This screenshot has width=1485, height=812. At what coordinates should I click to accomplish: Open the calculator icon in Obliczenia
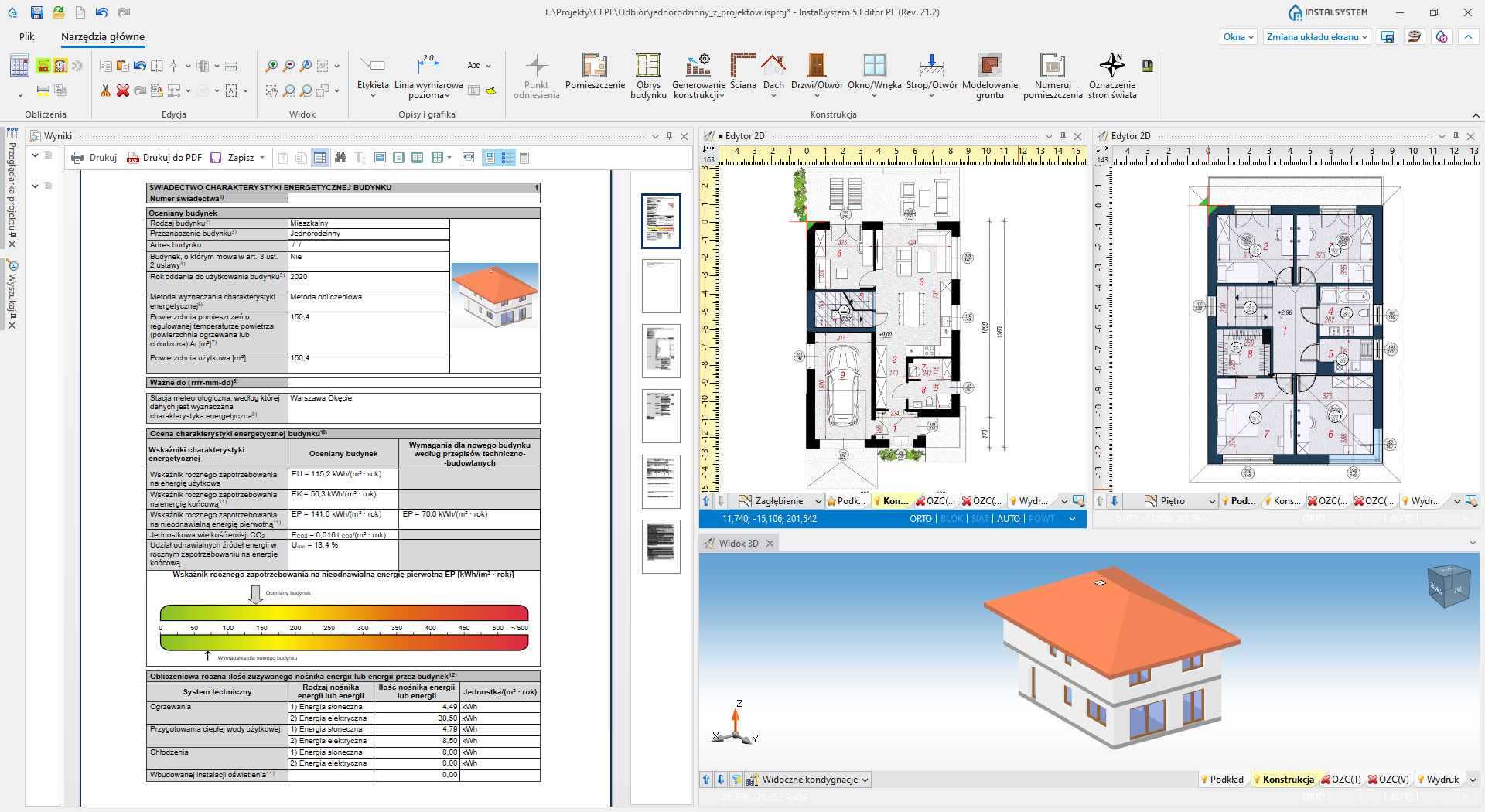19,67
